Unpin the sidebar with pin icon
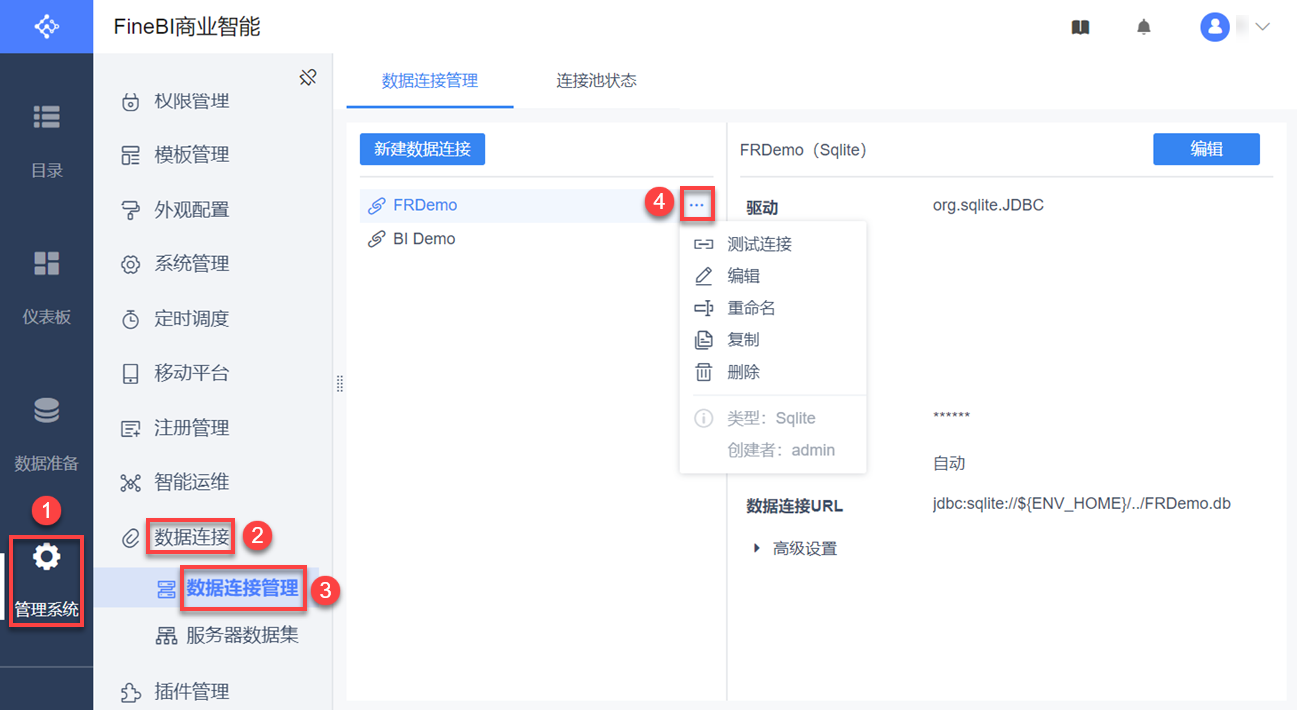1297x710 pixels. point(308,77)
